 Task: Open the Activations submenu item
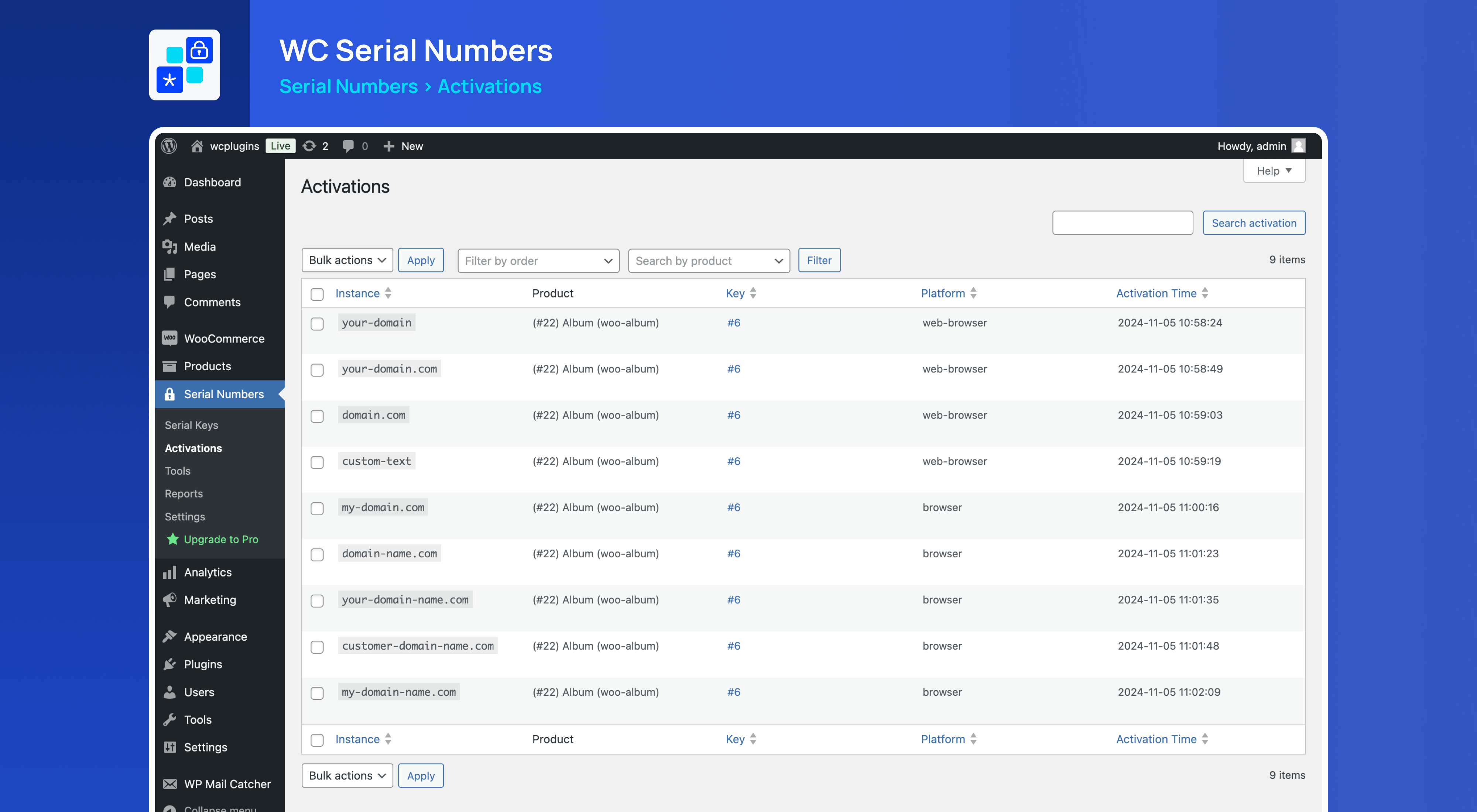[x=193, y=448]
